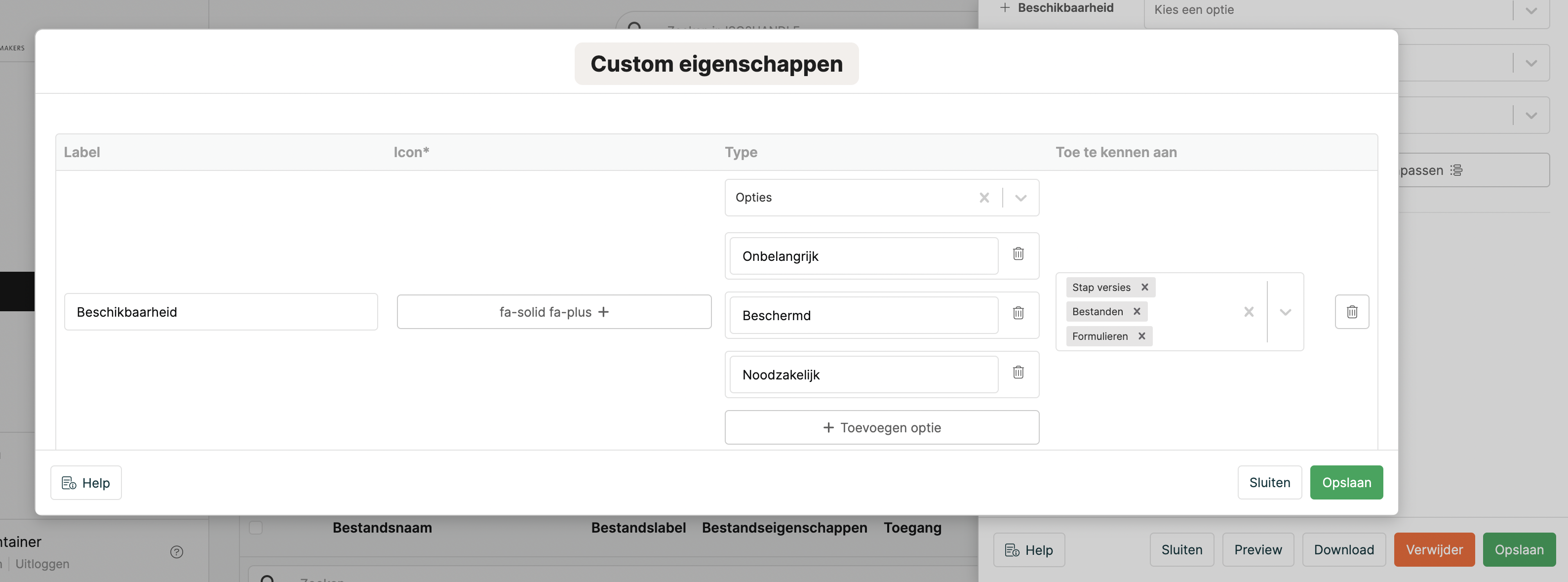Close the dialog with Sluiten
The height and width of the screenshot is (582, 1568).
(x=1269, y=483)
